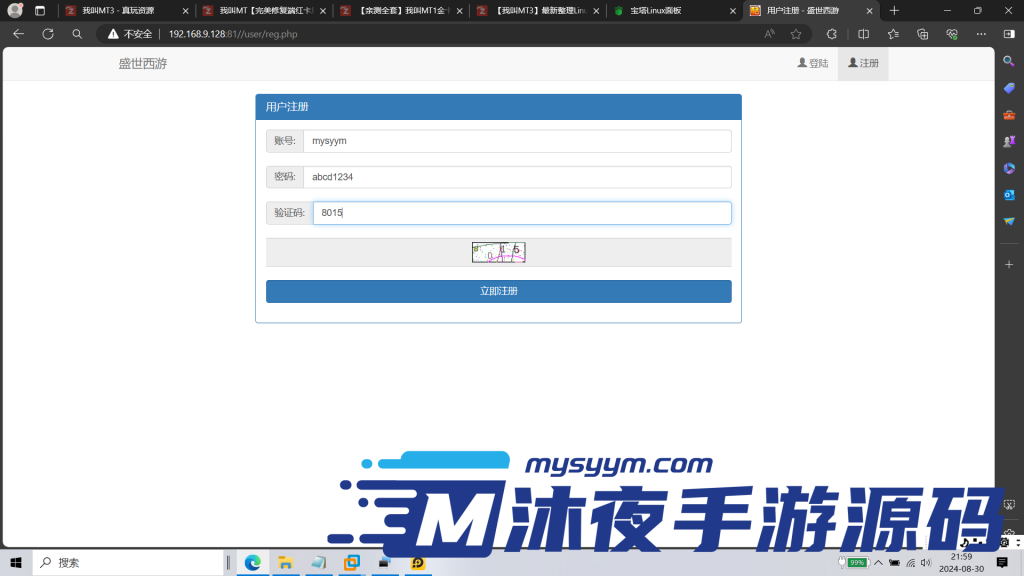Customize sidebar with the plus button
The height and width of the screenshot is (576, 1024).
(1009, 262)
